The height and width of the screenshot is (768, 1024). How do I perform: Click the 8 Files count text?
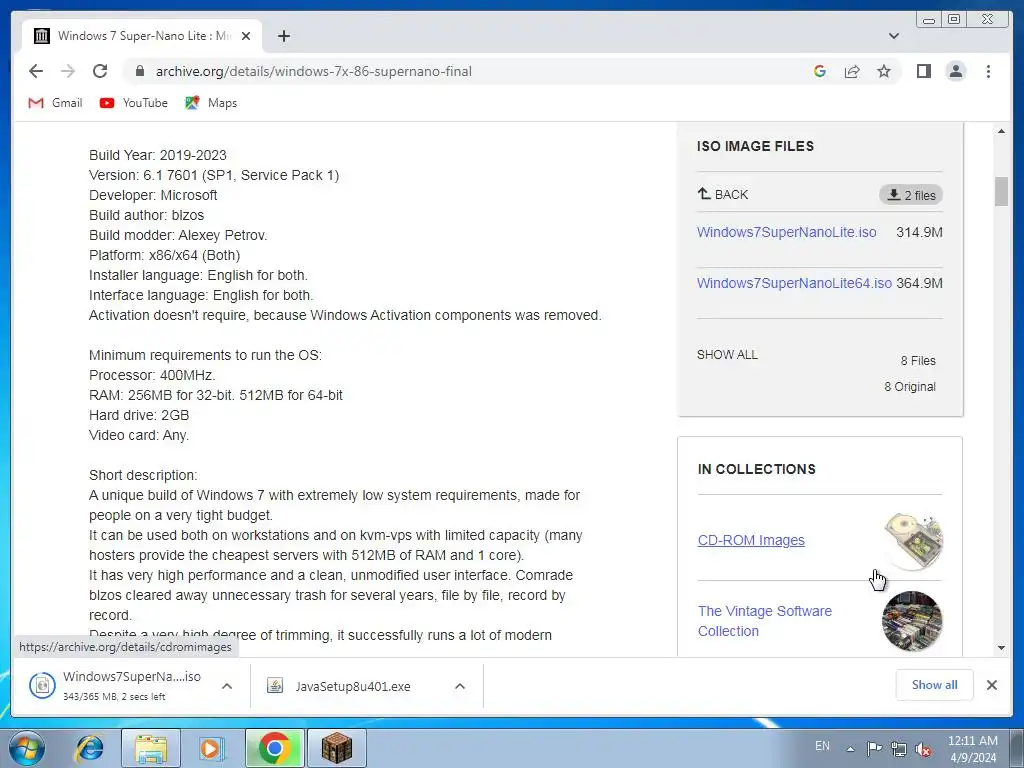(x=918, y=360)
